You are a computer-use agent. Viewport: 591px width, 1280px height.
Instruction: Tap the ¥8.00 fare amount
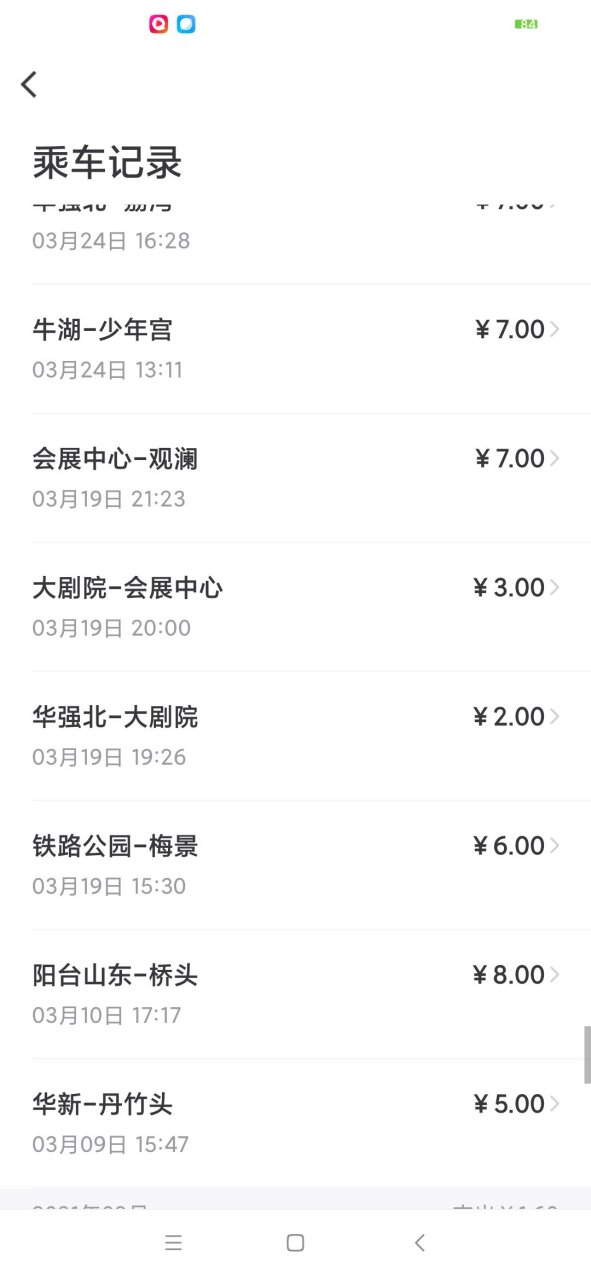[x=513, y=974]
